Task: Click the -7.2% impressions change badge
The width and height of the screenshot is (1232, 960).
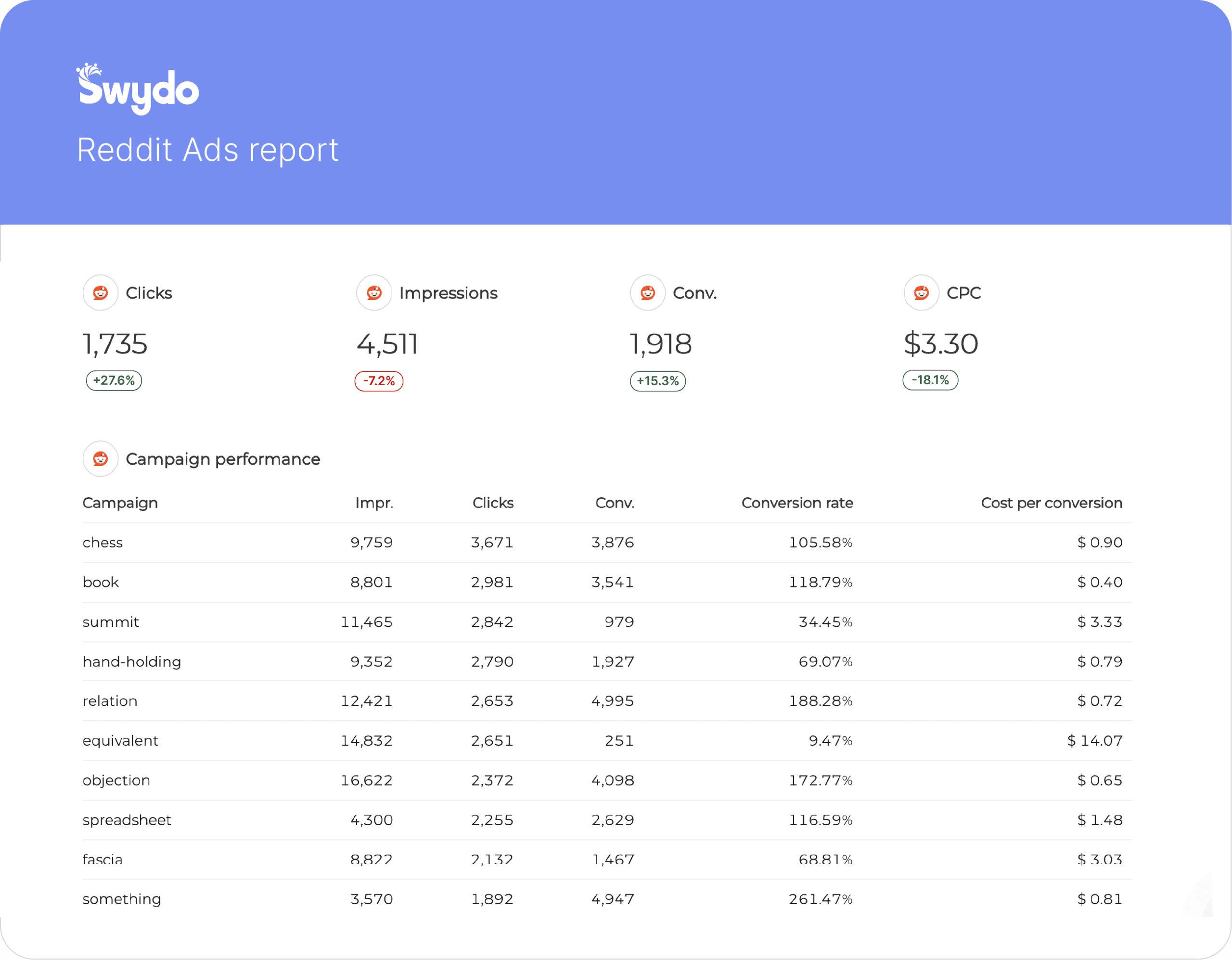Action: [x=379, y=381]
